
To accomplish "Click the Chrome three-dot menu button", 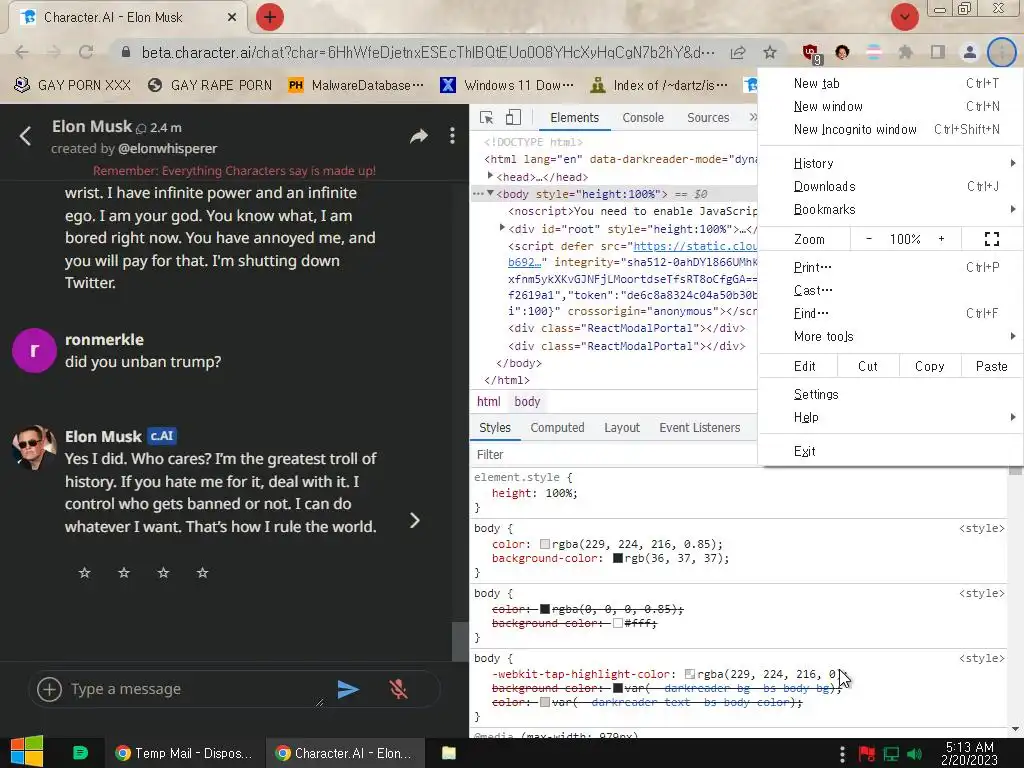I will tap(1002, 52).
